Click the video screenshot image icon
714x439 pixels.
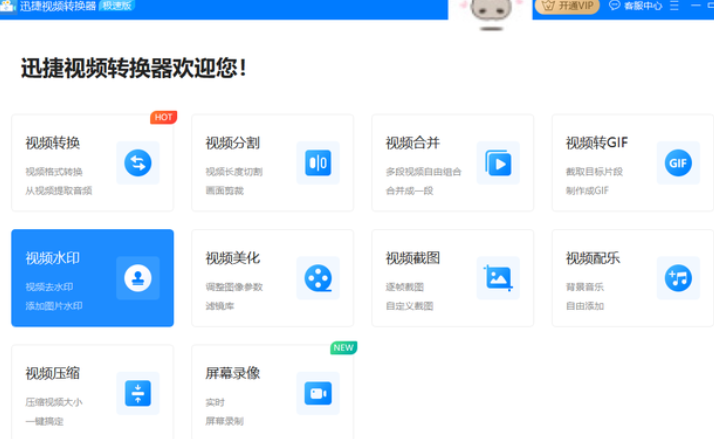497,277
